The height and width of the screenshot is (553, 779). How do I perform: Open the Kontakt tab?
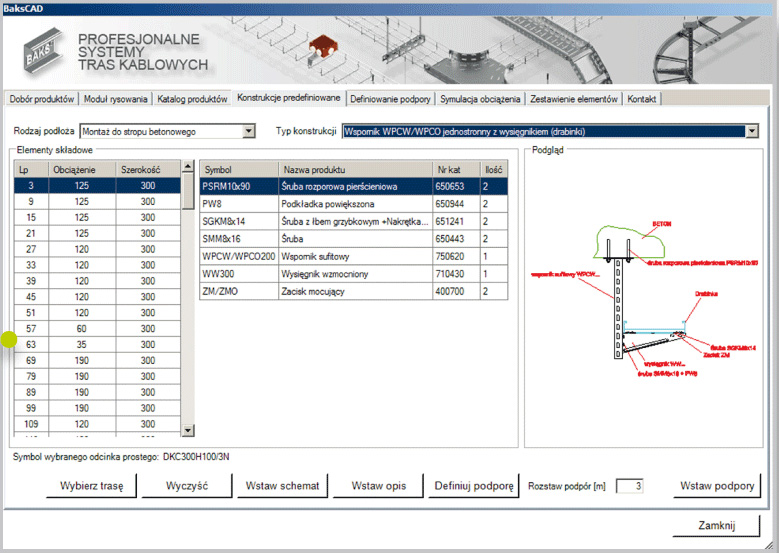coord(641,99)
